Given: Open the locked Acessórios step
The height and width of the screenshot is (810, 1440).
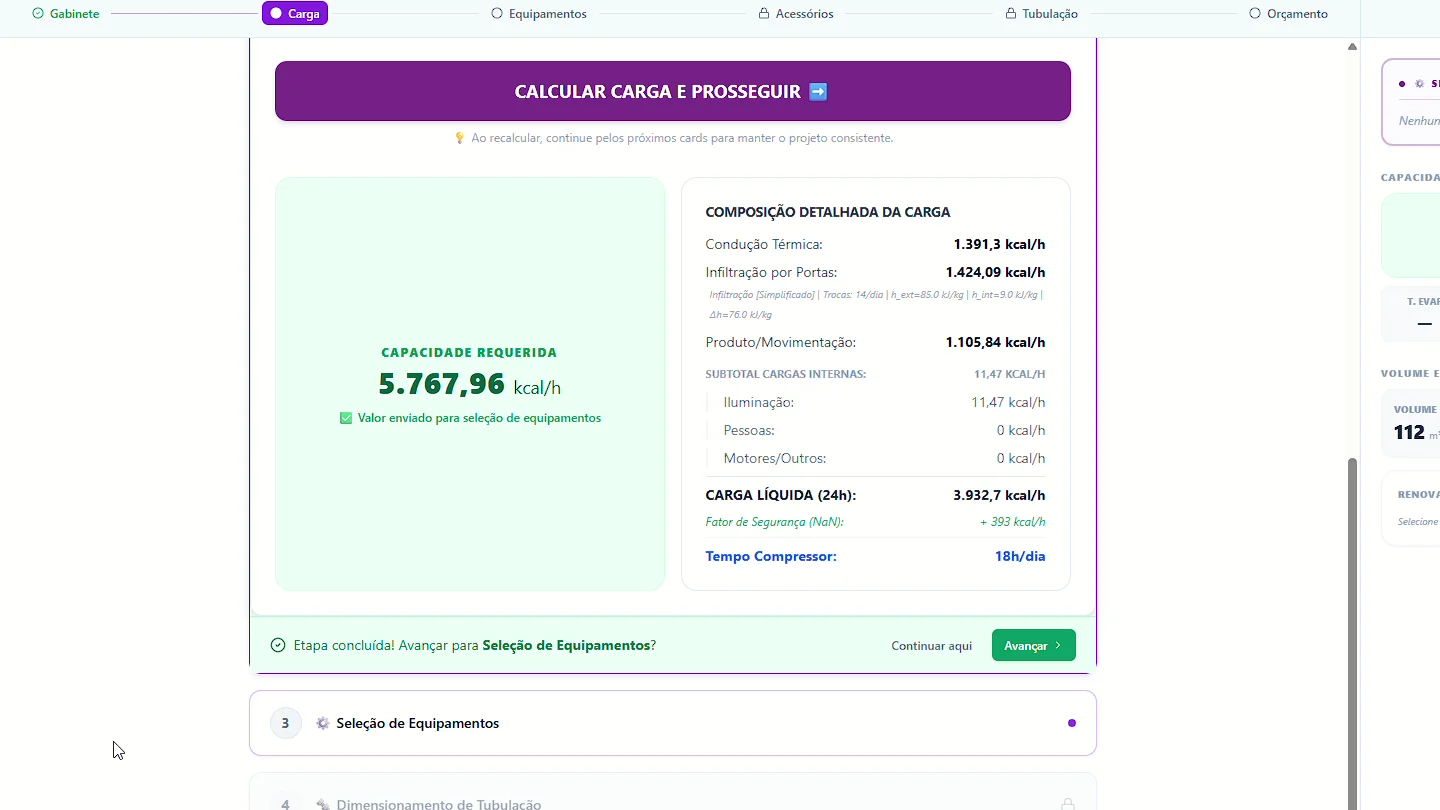Looking at the screenshot, I should (x=796, y=14).
